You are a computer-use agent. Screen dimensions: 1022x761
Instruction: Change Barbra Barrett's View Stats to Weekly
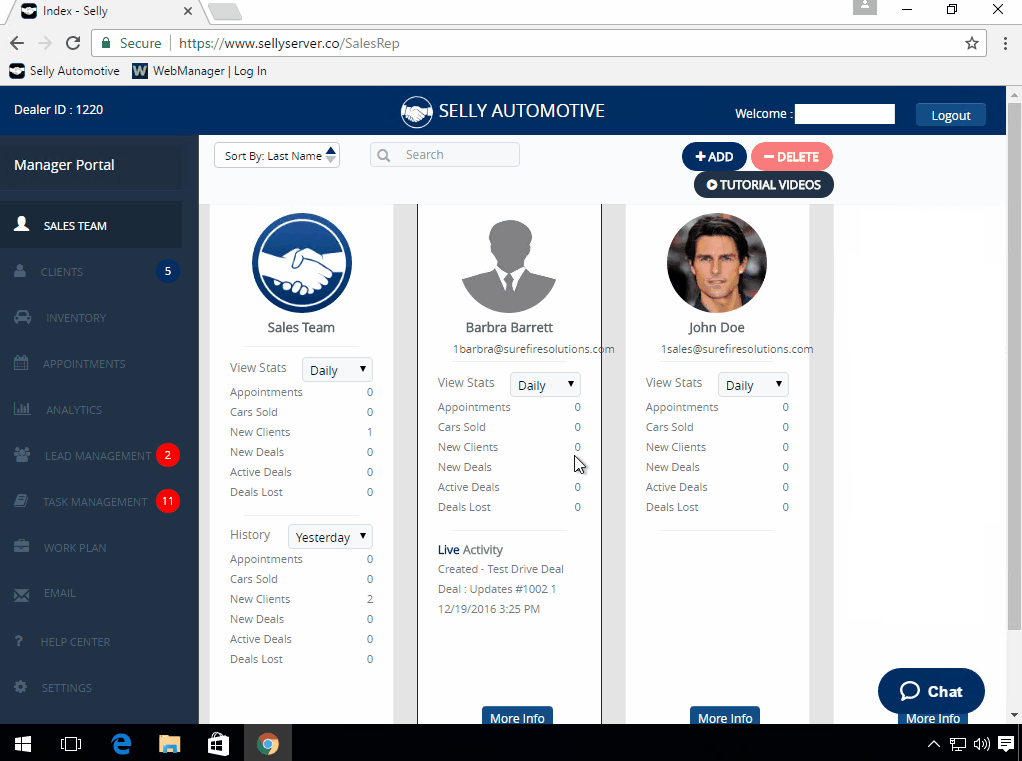(x=545, y=384)
